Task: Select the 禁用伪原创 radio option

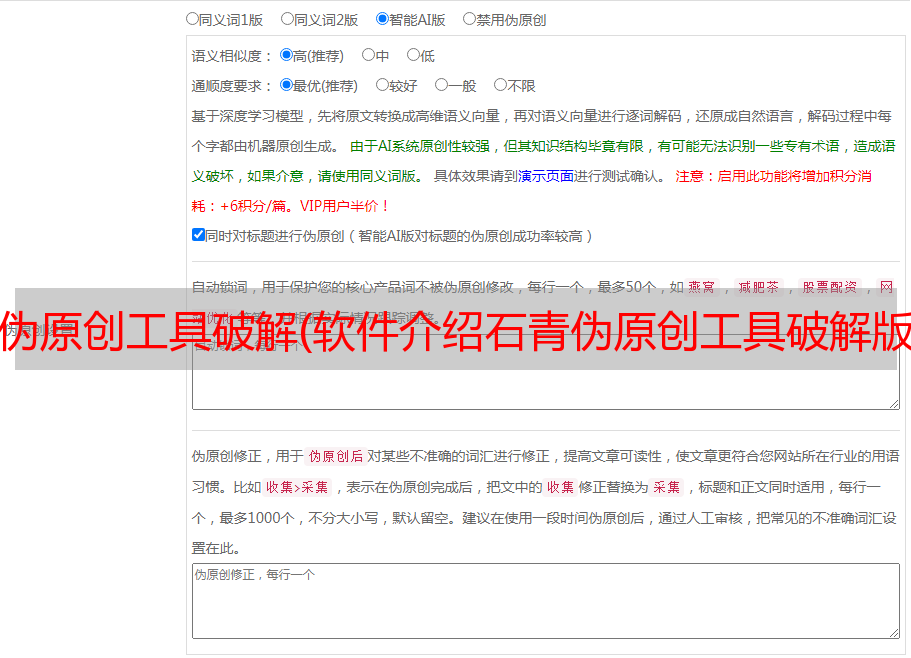Action: pyautogui.click(x=469, y=19)
